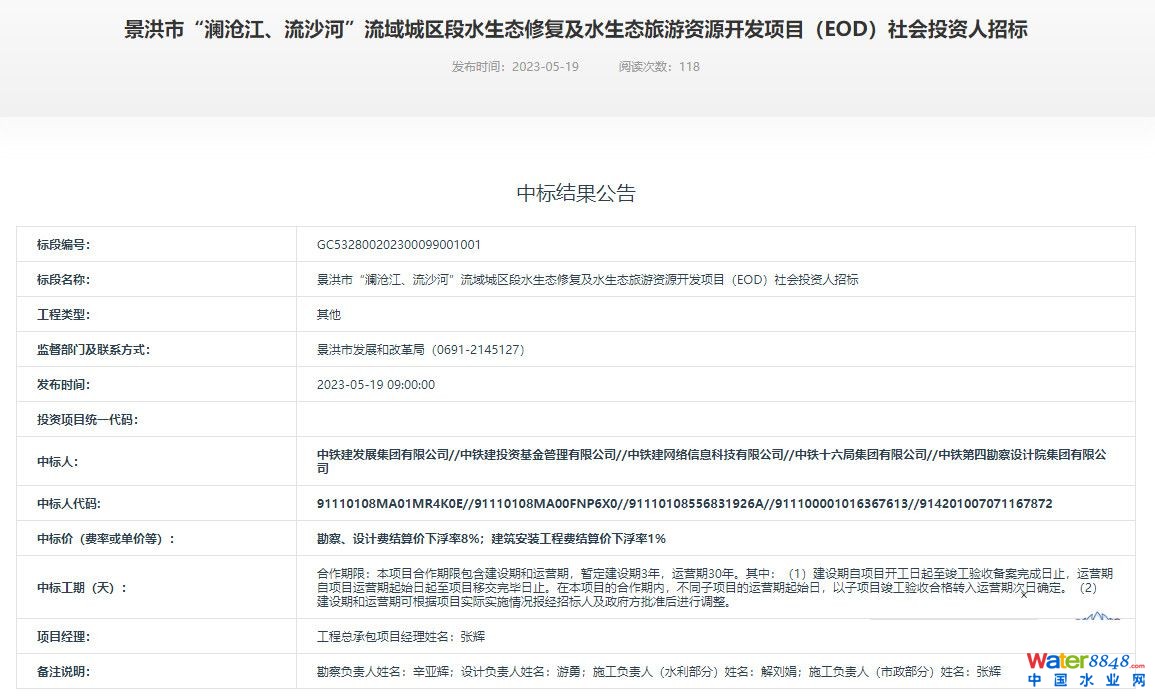
Task: Click the Water8848 中国水业网 watermark logo
Action: pos(1085,669)
